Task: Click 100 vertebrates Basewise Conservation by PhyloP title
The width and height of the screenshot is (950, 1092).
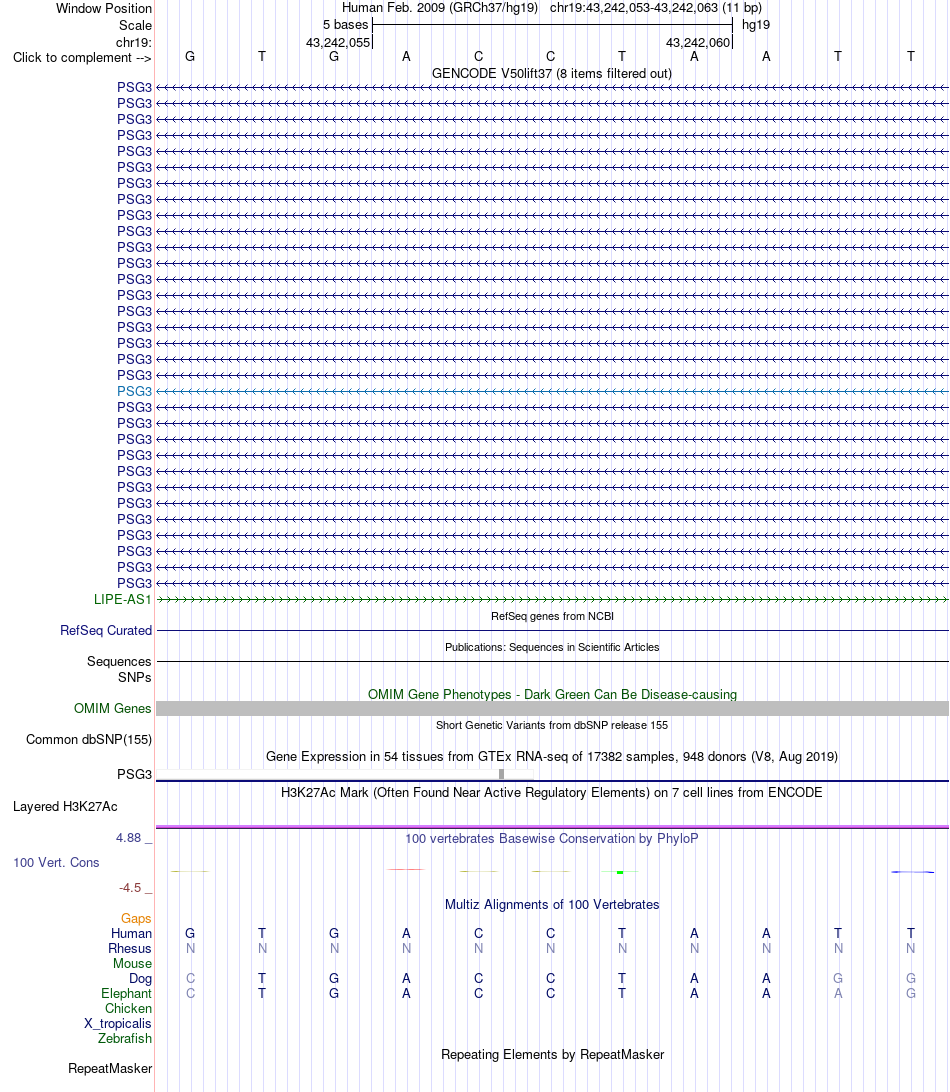Action: (x=552, y=838)
